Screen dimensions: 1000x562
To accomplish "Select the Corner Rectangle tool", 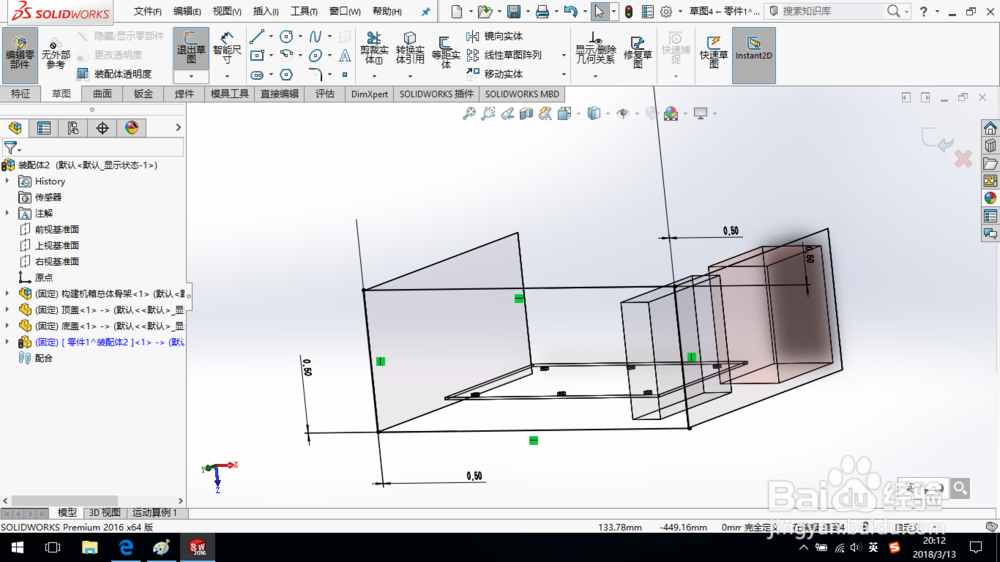I will pyautogui.click(x=257, y=55).
